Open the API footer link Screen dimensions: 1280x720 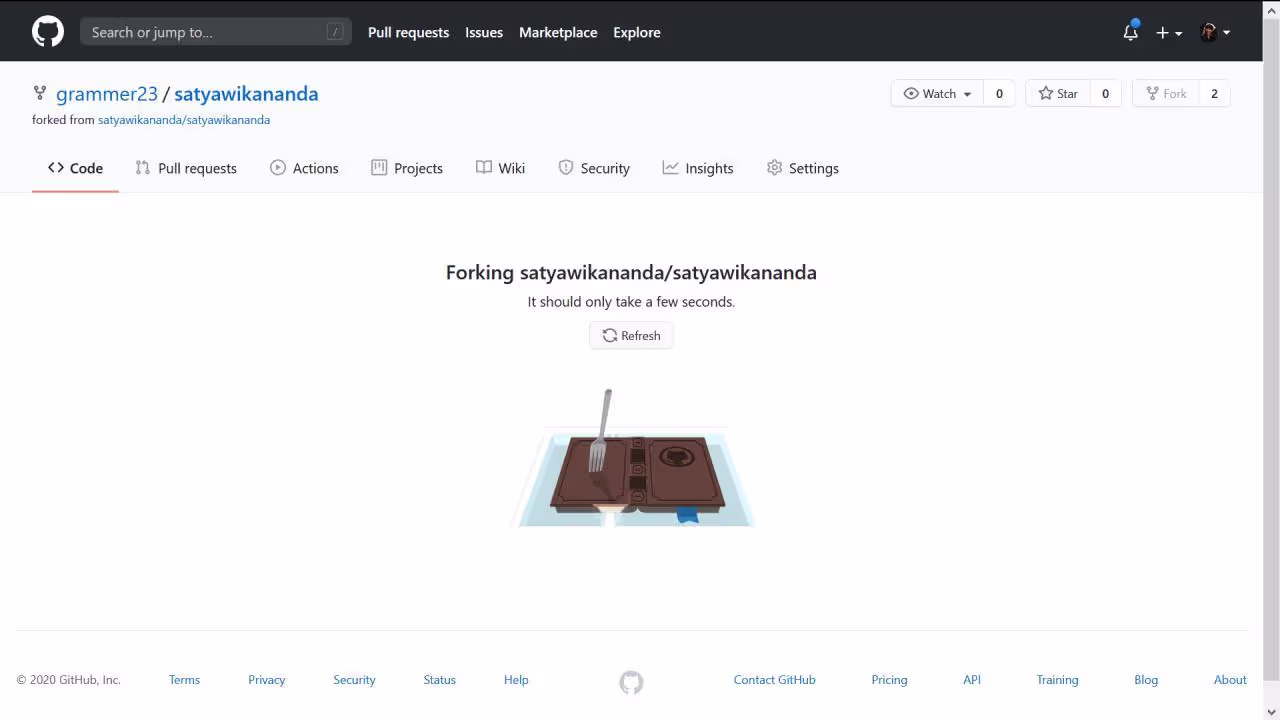pyautogui.click(x=972, y=680)
